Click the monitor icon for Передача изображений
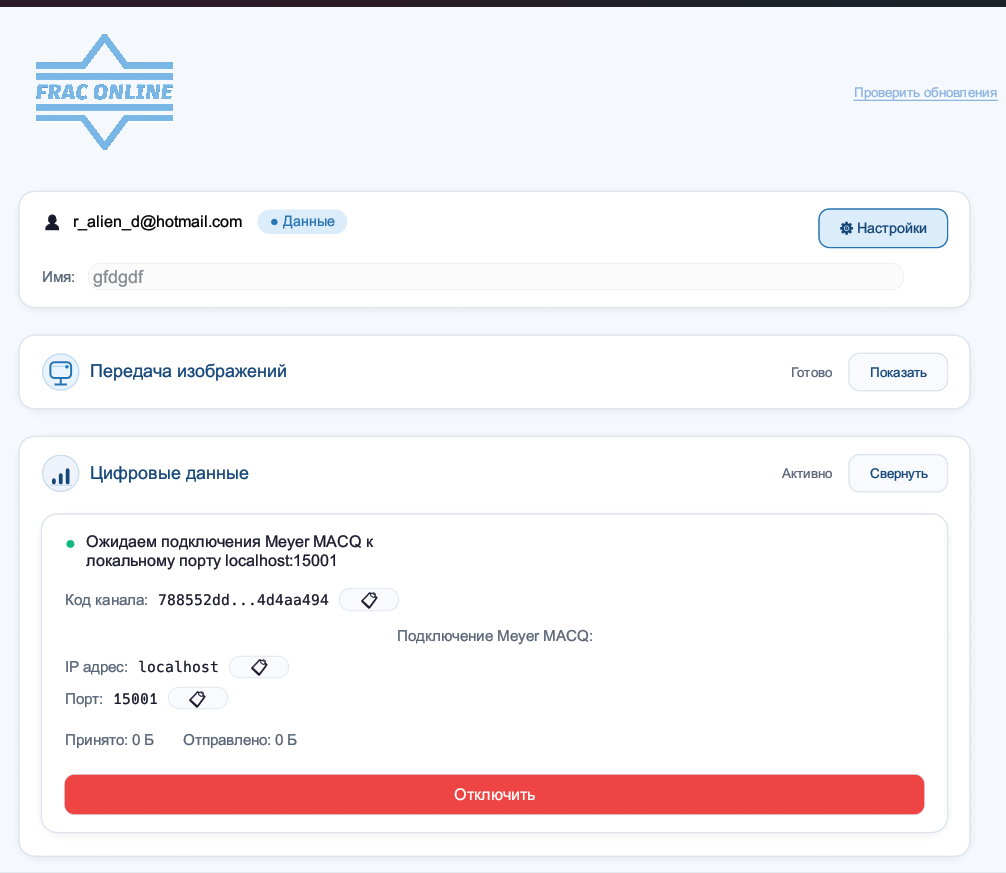Image resolution: width=1006 pixels, height=873 pixels. point(60,372)
